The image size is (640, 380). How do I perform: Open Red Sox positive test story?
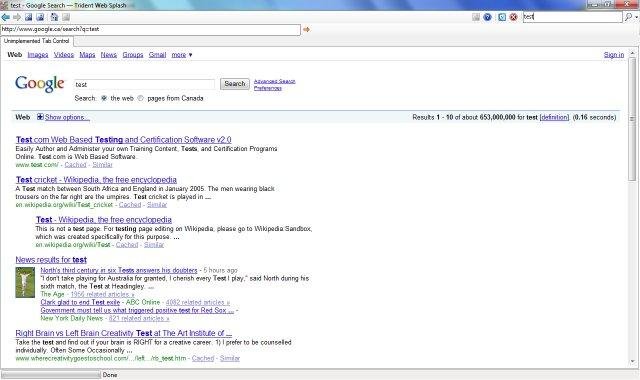pyautogui.click(x=137, y=310)
